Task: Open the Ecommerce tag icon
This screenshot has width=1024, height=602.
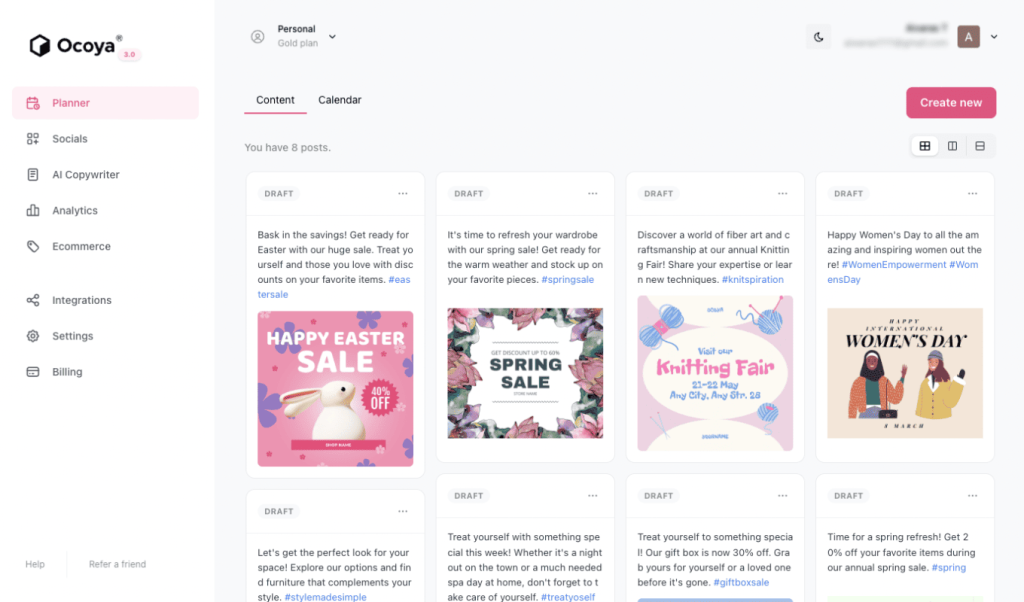Action: [33, 246]
